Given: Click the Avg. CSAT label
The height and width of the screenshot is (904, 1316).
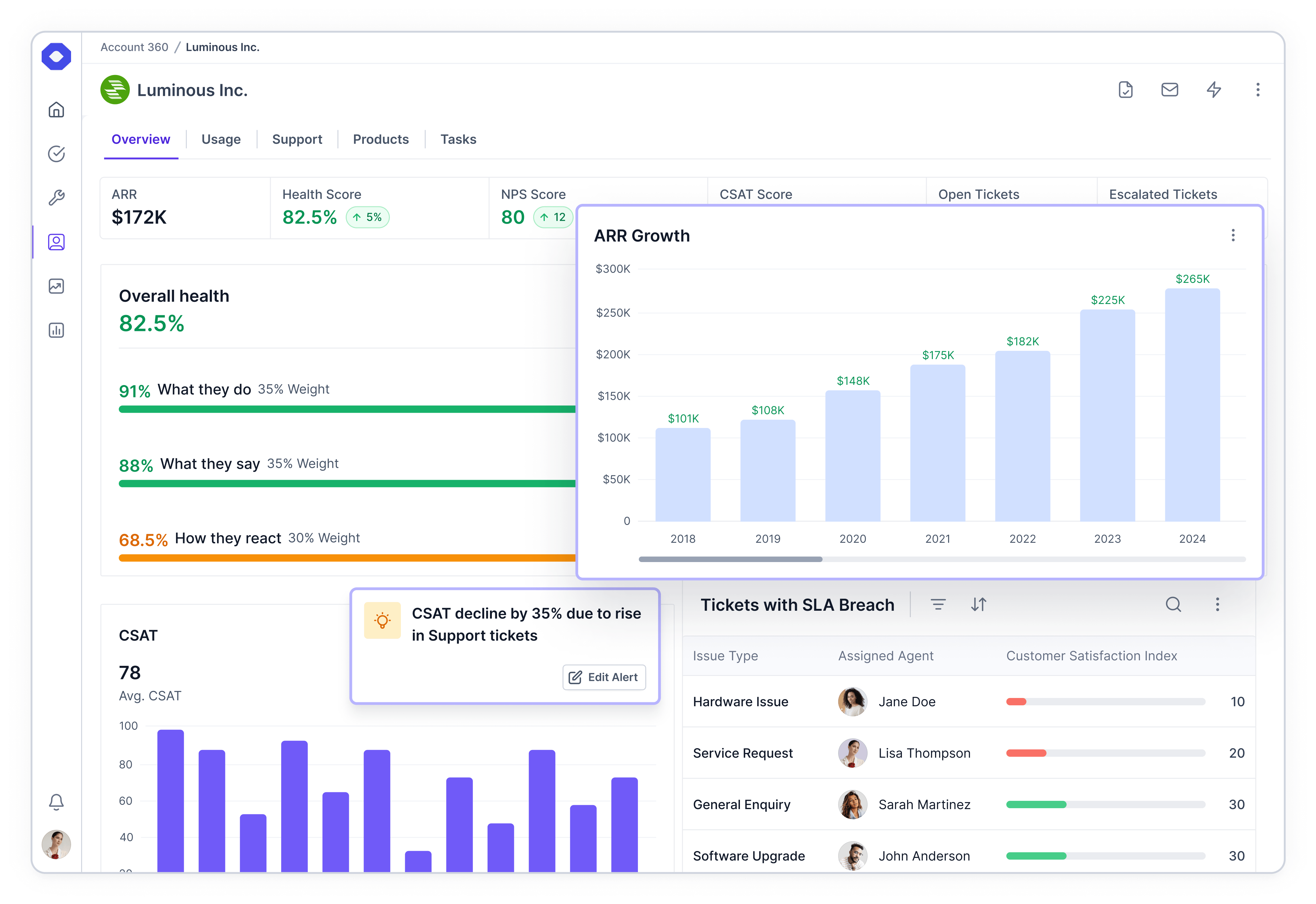Looking at the screenshot, I should (149, 696).
